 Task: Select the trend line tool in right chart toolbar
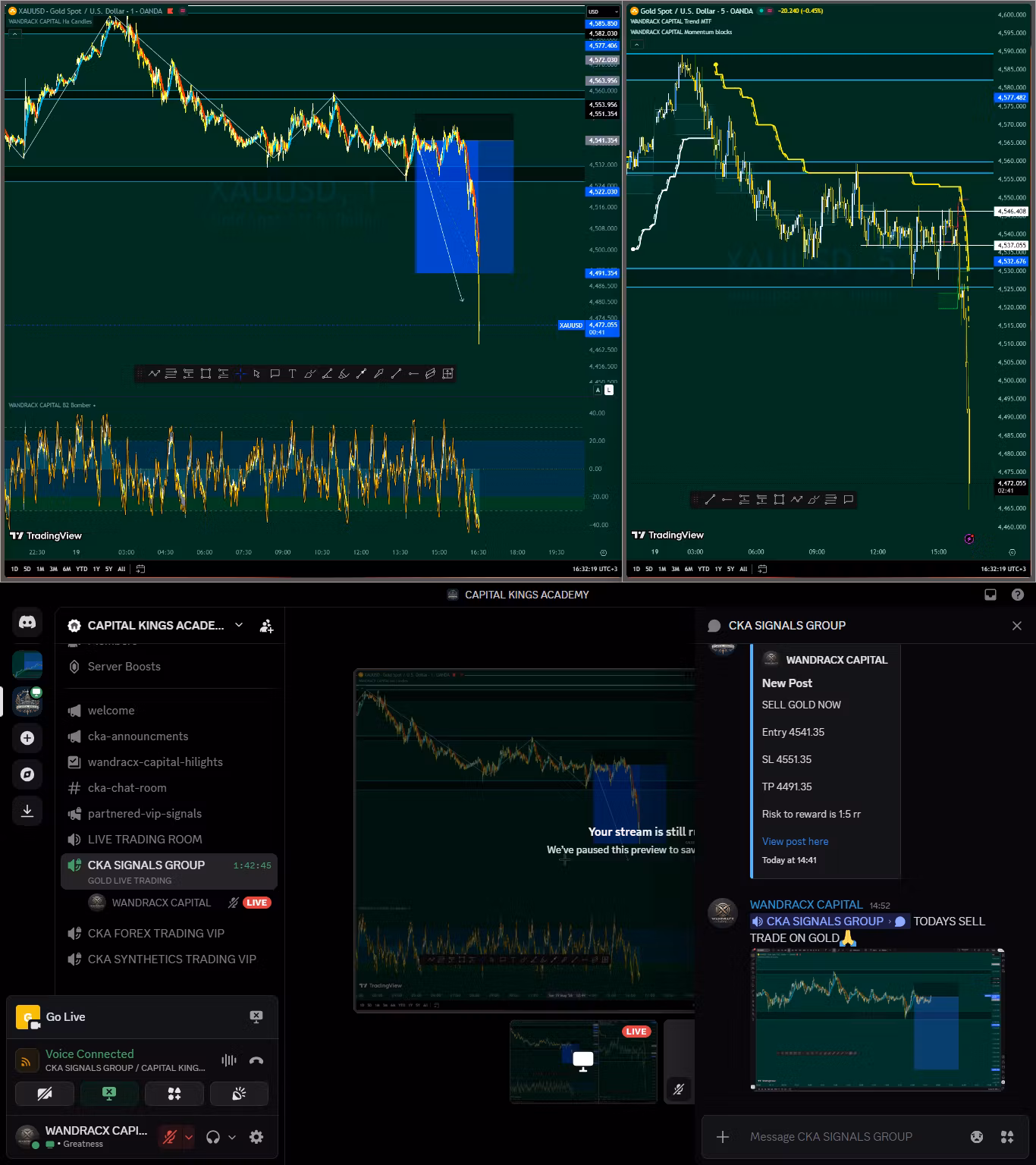[710, 499]
